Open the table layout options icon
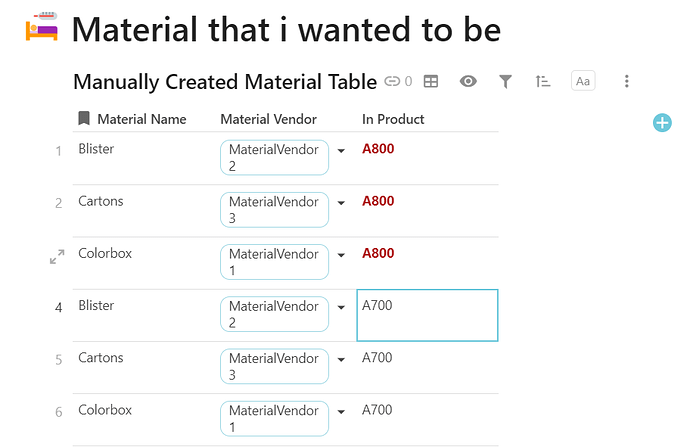690x447 pixels. tap(431, 82)
